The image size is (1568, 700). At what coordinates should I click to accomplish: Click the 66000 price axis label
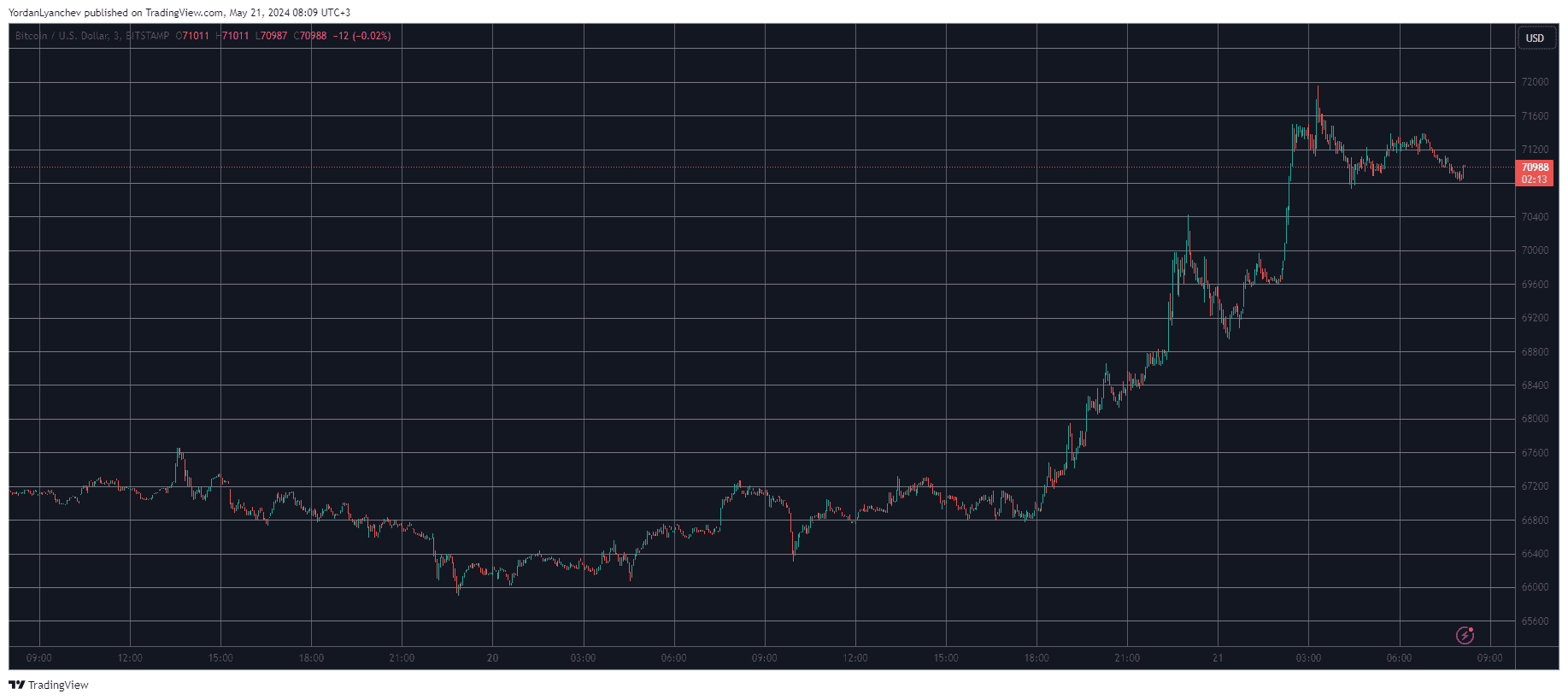tap(1535, 587)
